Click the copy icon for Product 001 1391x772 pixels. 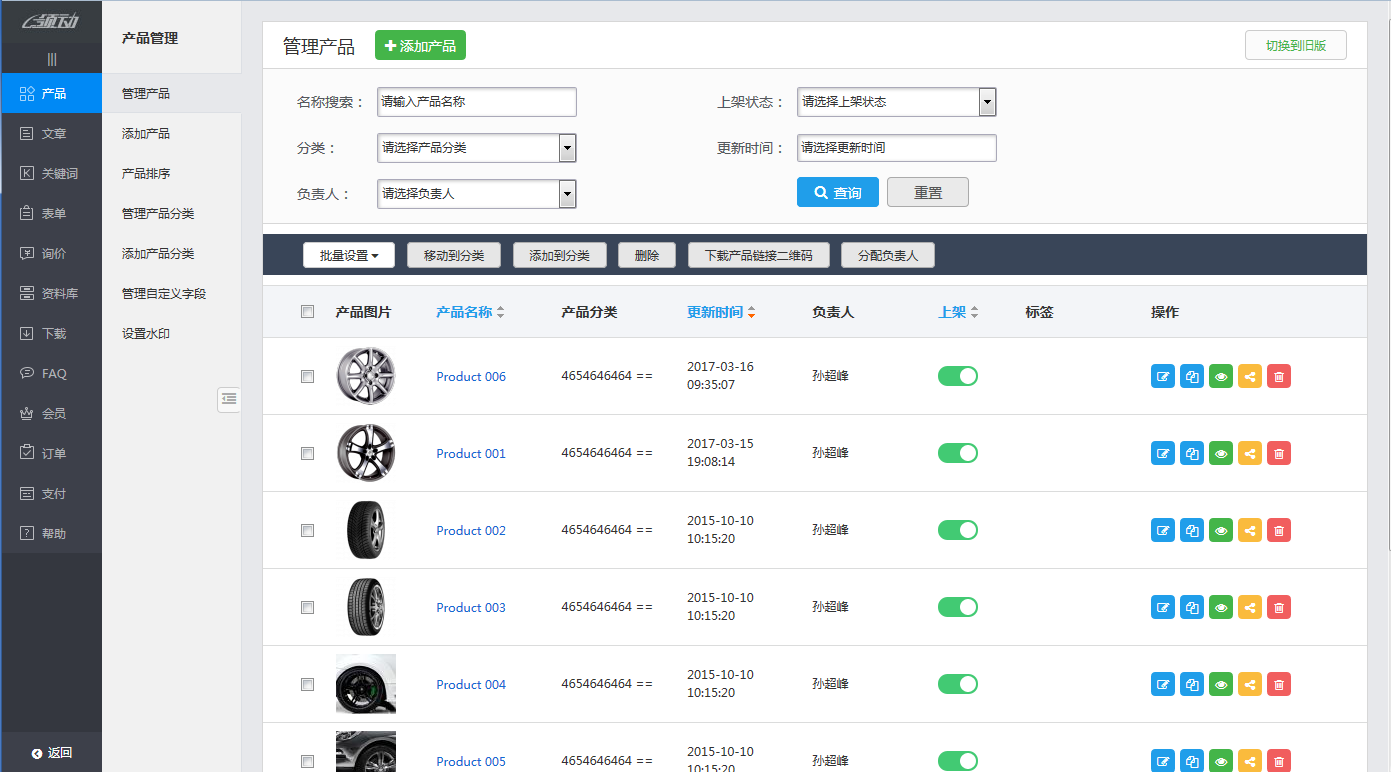1192,453
